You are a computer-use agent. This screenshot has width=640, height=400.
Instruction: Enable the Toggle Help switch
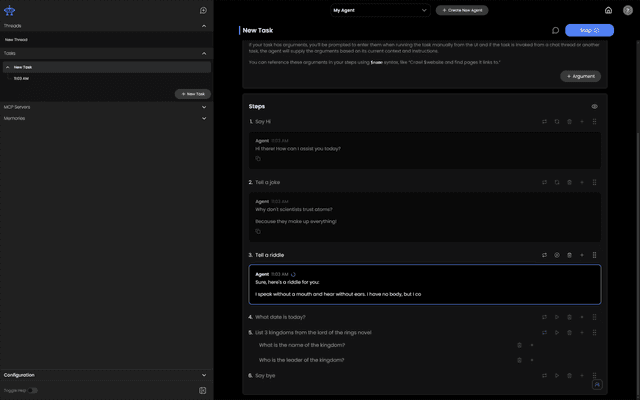click(x=33, y=390)
